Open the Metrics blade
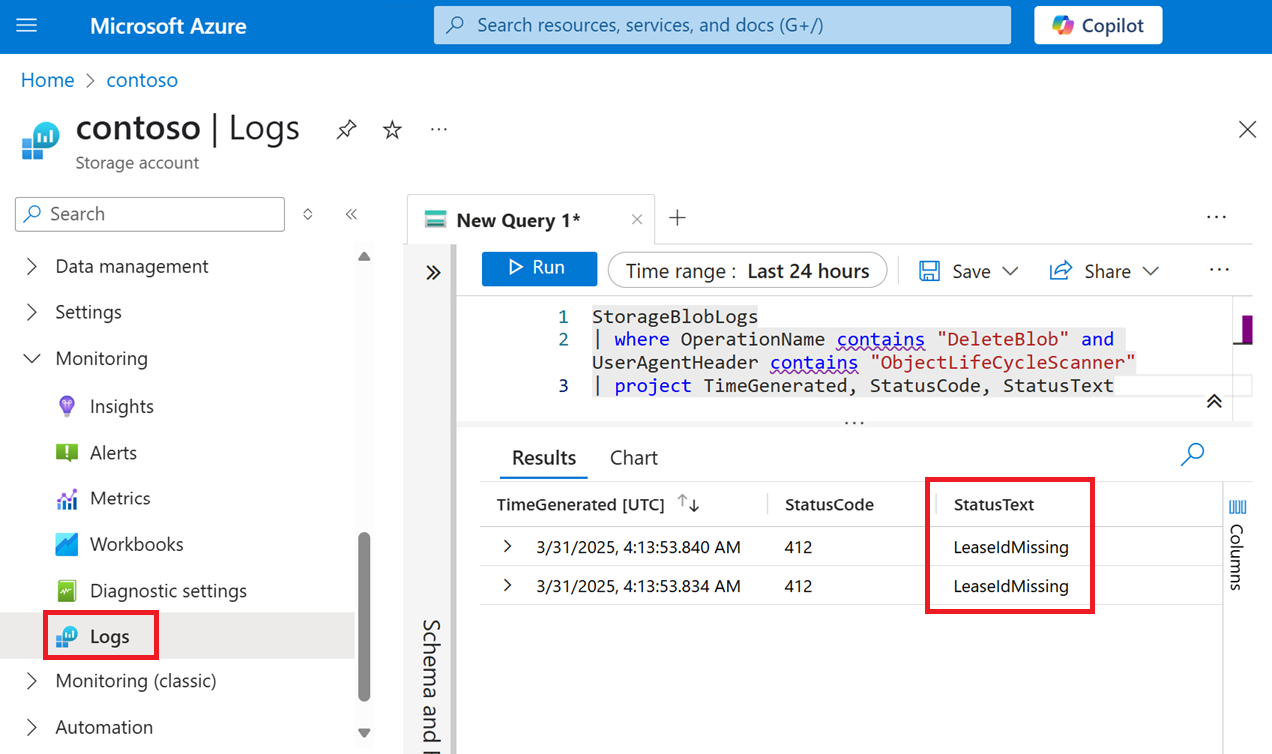The image size is (1272, 754). 120,498
